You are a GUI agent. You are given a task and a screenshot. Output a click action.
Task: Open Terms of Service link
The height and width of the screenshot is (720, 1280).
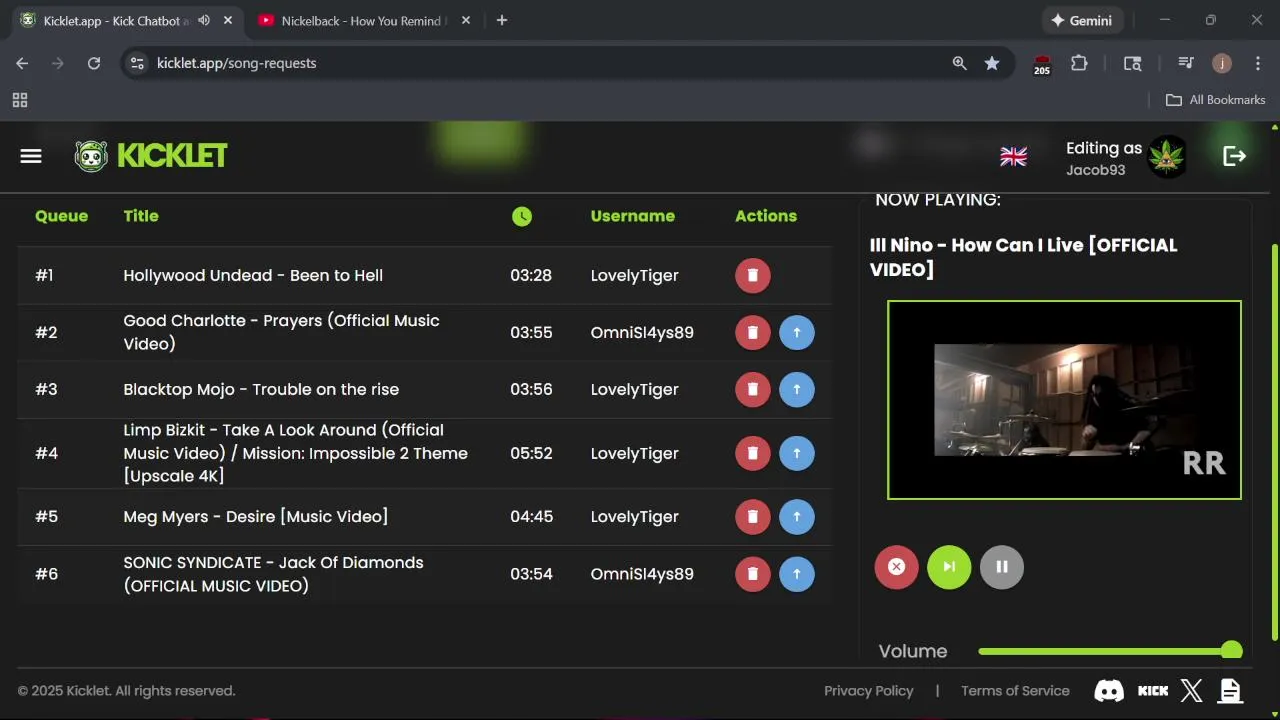[x=1015, y=691]
